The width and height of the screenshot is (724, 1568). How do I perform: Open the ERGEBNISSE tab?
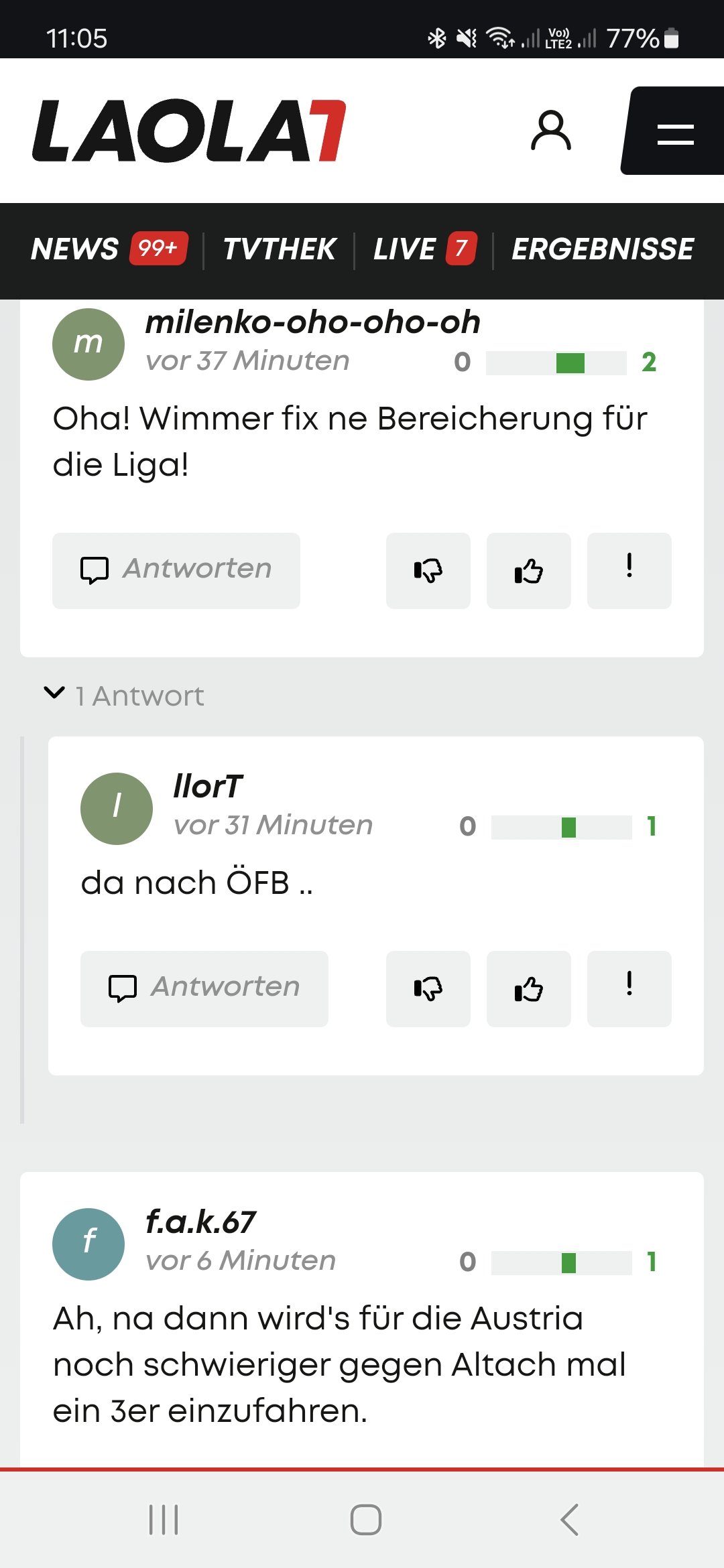[x=602, y=249]
